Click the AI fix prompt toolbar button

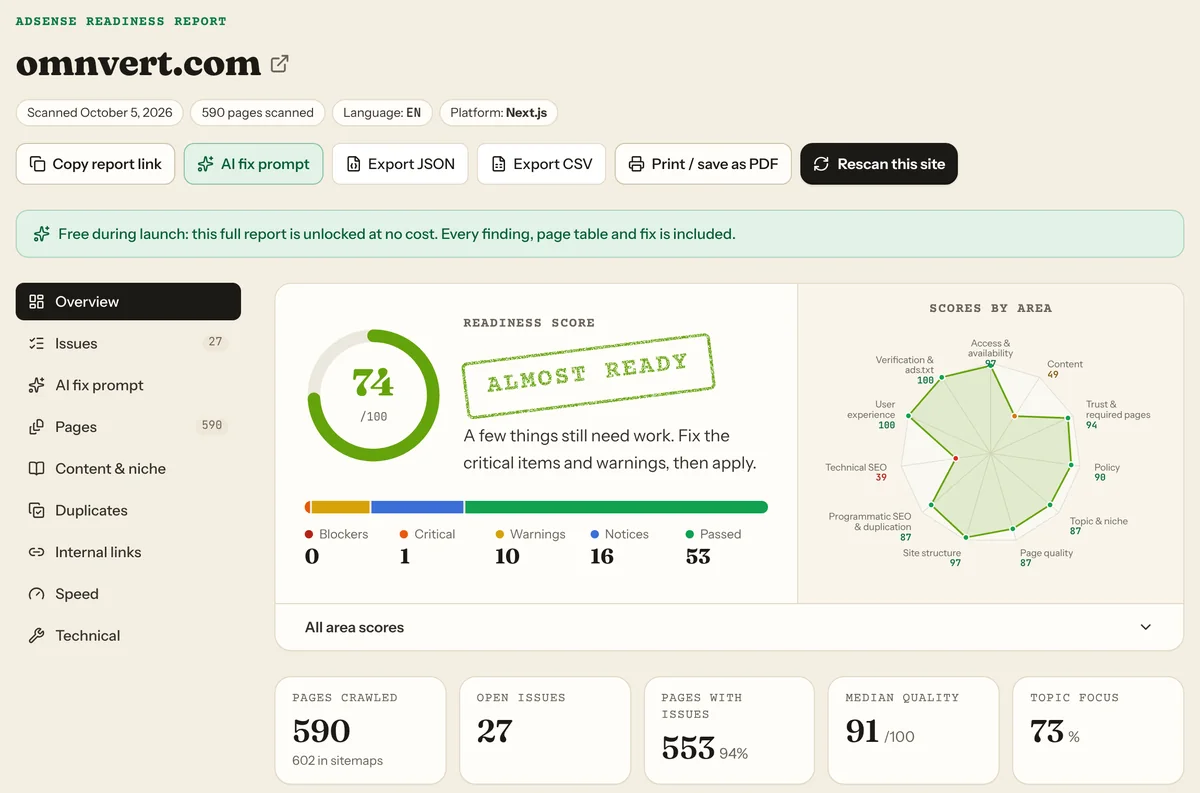click(x=254, y=164)
